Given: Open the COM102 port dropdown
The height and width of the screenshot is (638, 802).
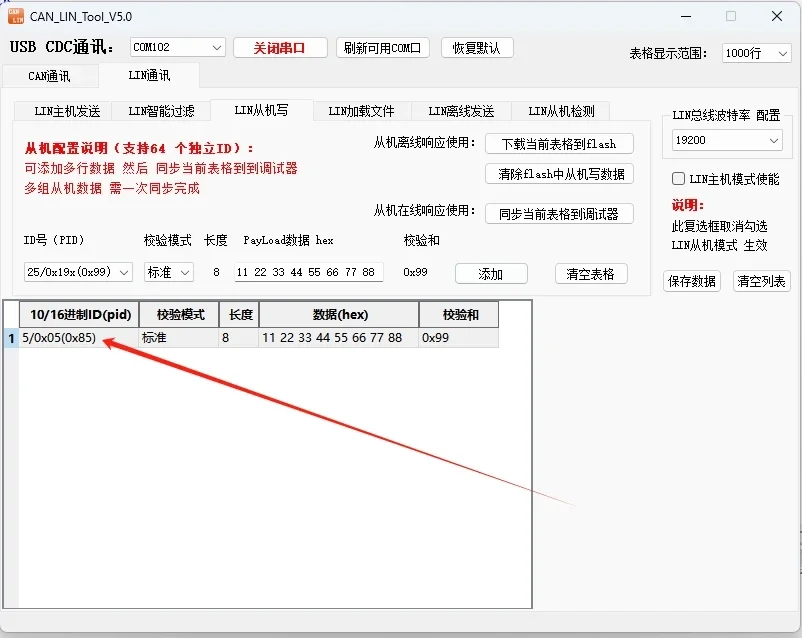Looking at the screenshot, I should click(x=177, y=47).
